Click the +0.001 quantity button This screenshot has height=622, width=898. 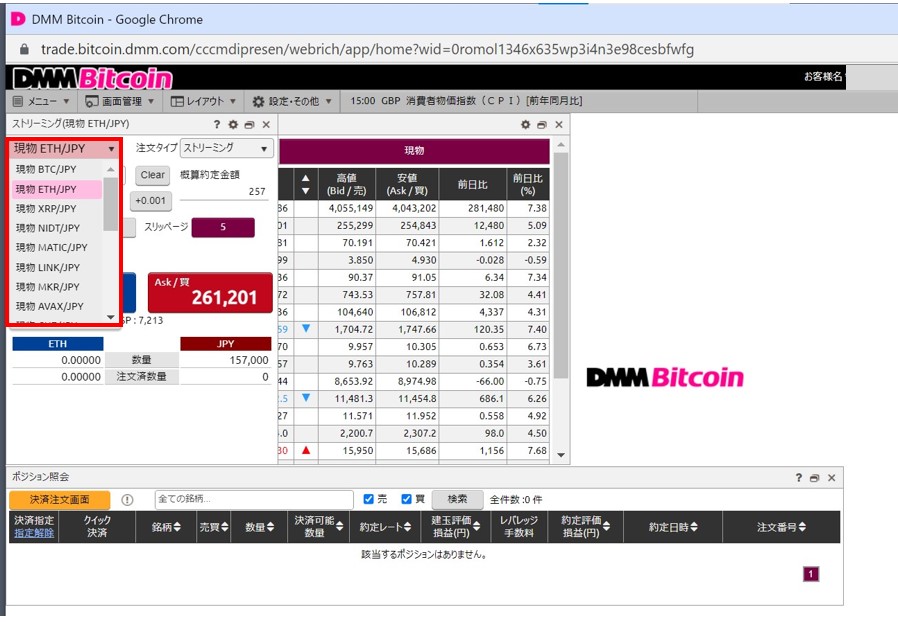(x=151, y=201)
